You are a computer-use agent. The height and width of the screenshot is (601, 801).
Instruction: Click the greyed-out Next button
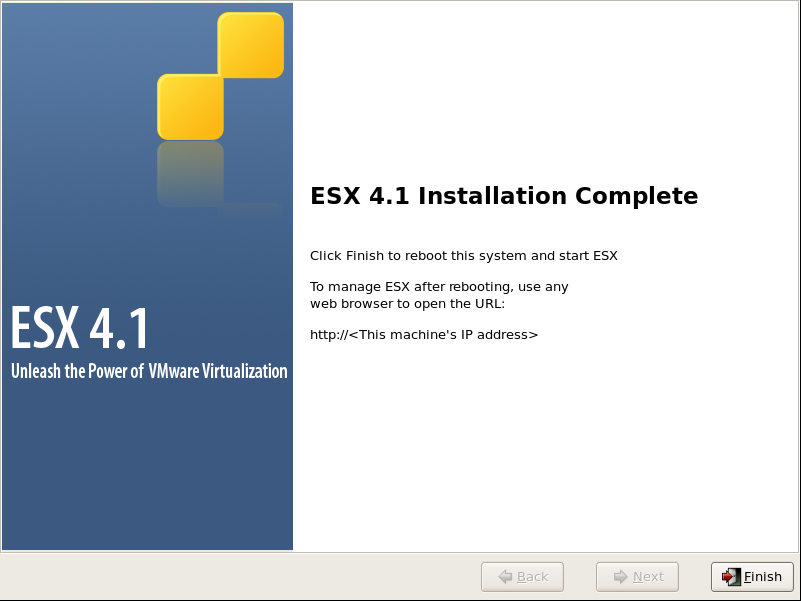(x=637, y=576)
